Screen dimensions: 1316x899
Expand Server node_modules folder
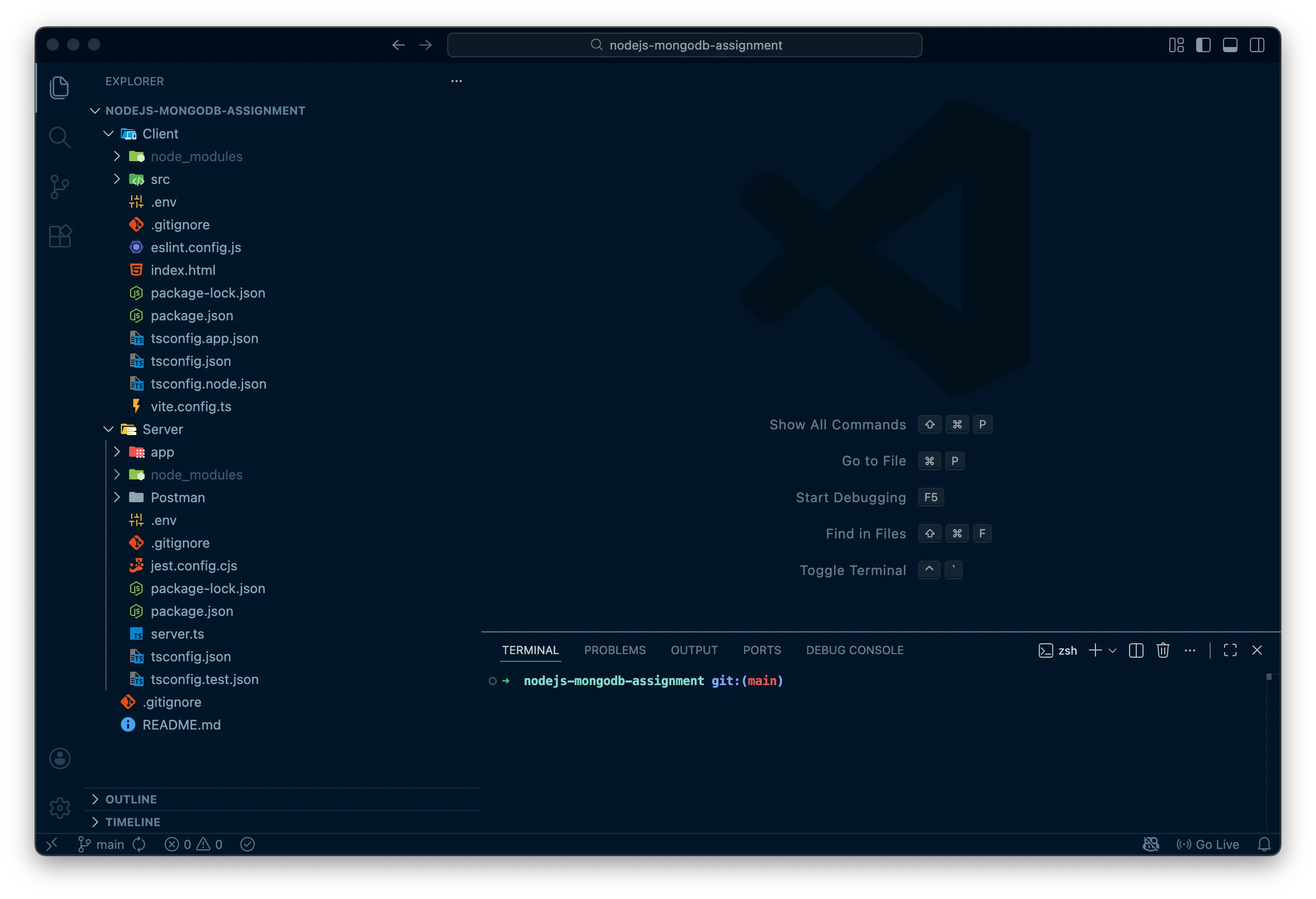pos(117,474)
